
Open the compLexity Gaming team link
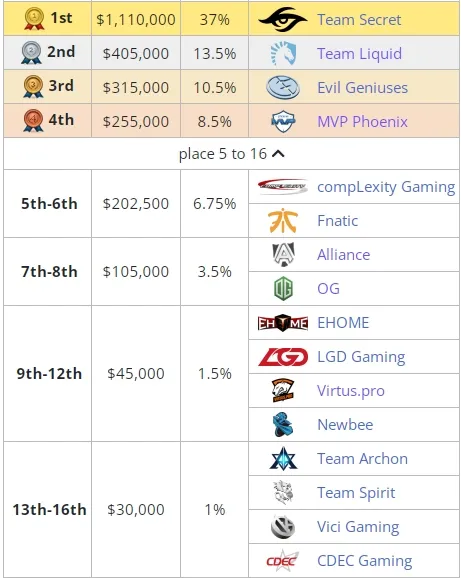(x=386, y=187)
